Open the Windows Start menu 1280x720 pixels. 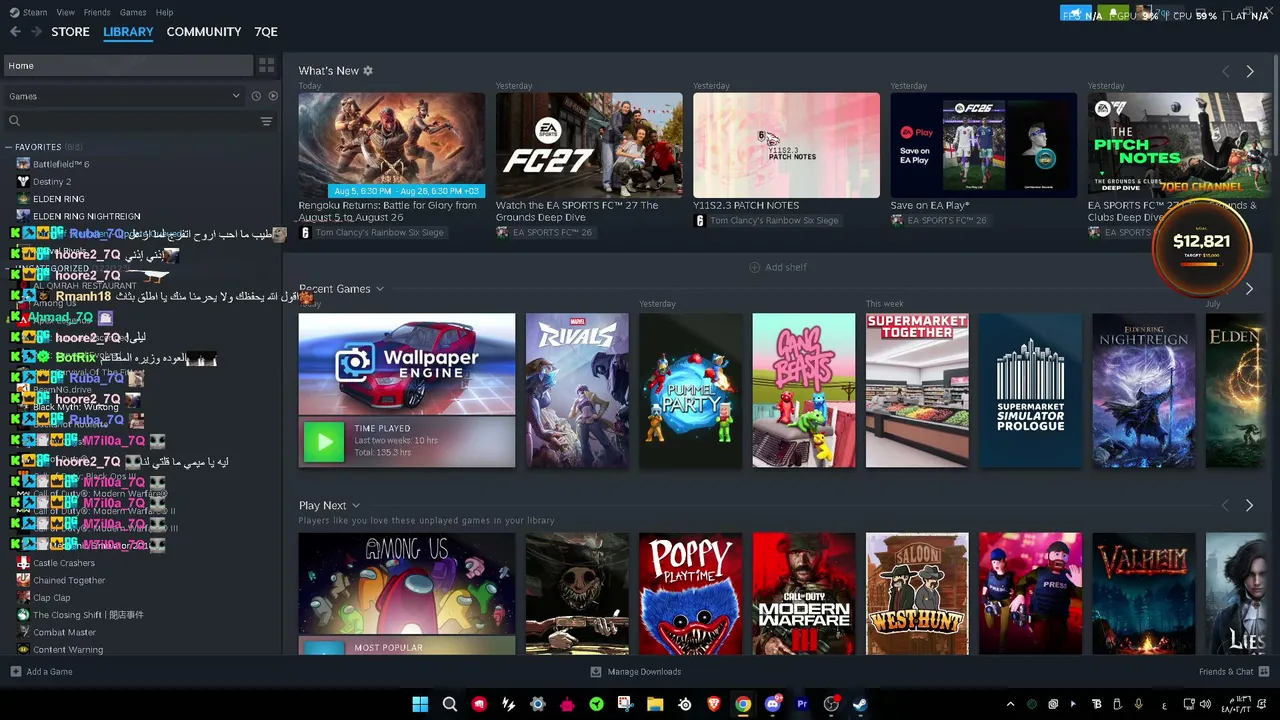coord(420,704)
